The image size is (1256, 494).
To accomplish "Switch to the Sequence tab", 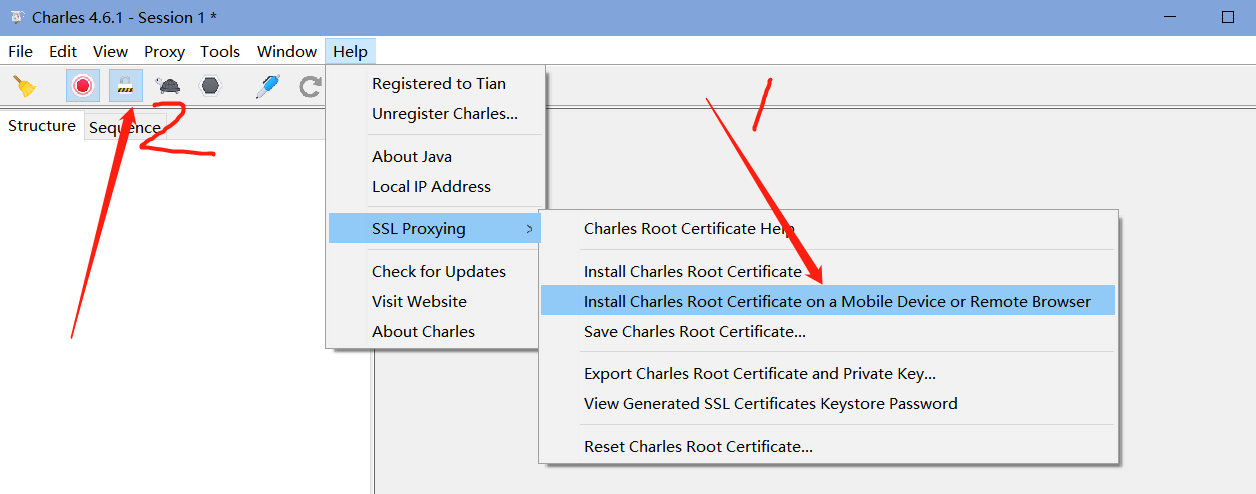I will (125, 127).
